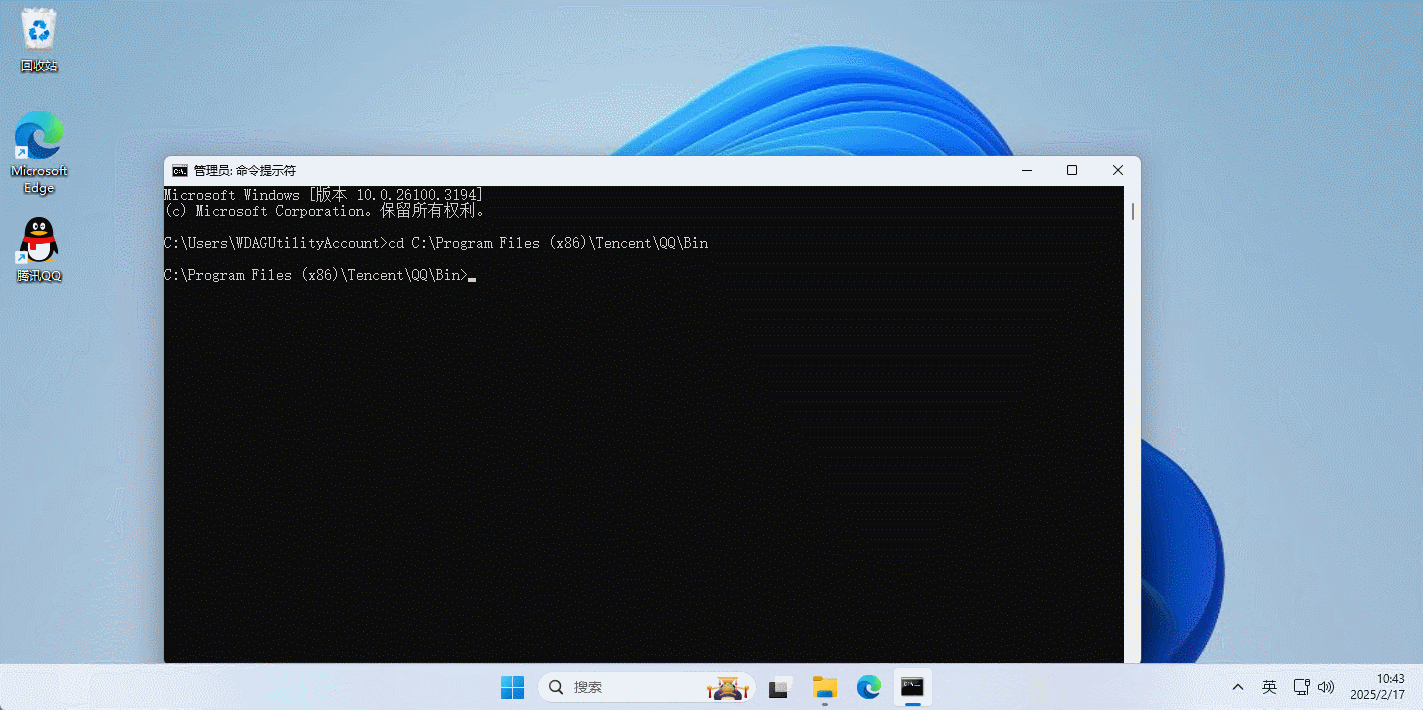
Task: Toggle the input language indicator 英
Action: (1269, 687)
